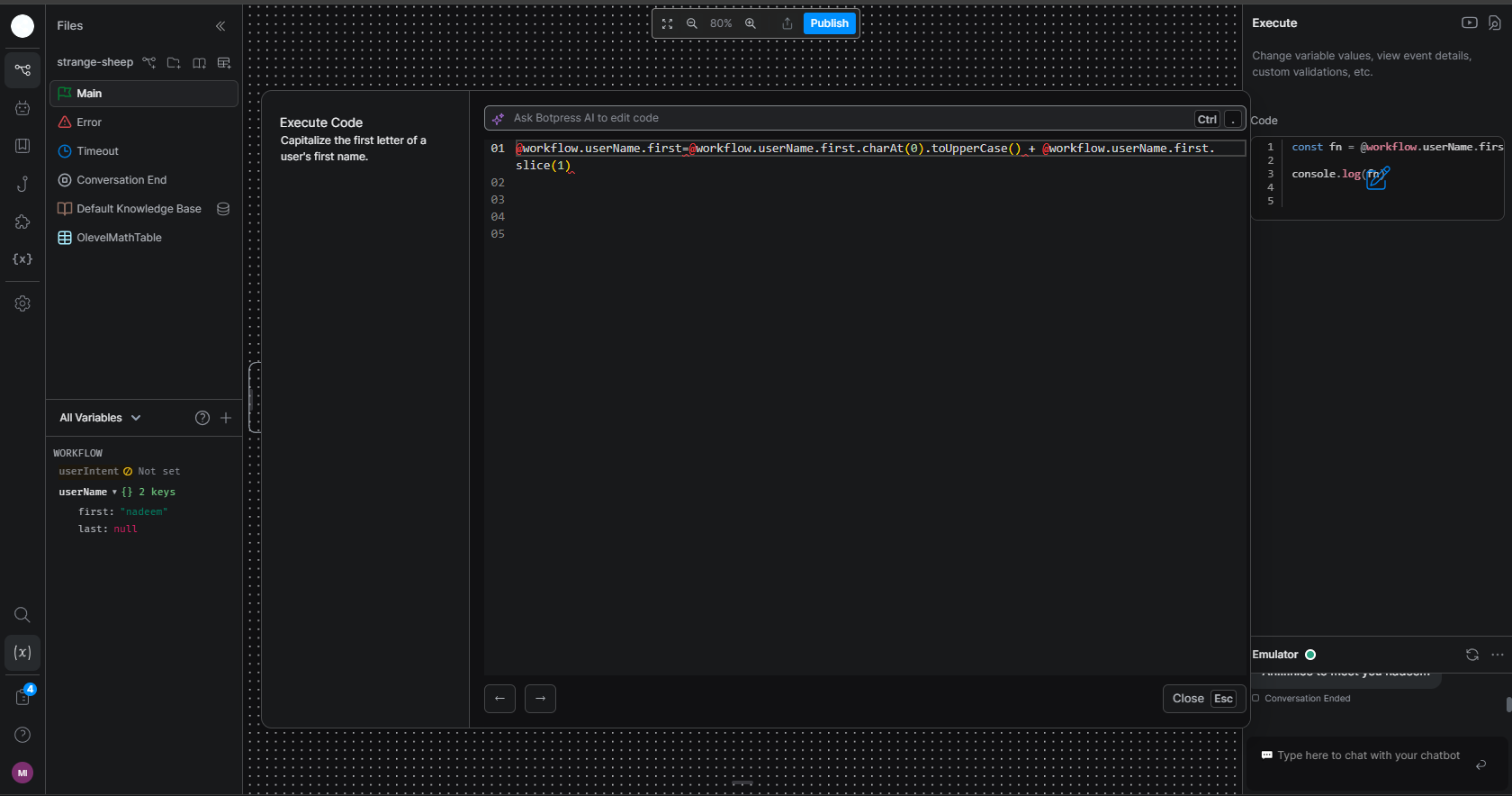Open the knowledge base library icon

pyautogui.click(x=22, y=146)
